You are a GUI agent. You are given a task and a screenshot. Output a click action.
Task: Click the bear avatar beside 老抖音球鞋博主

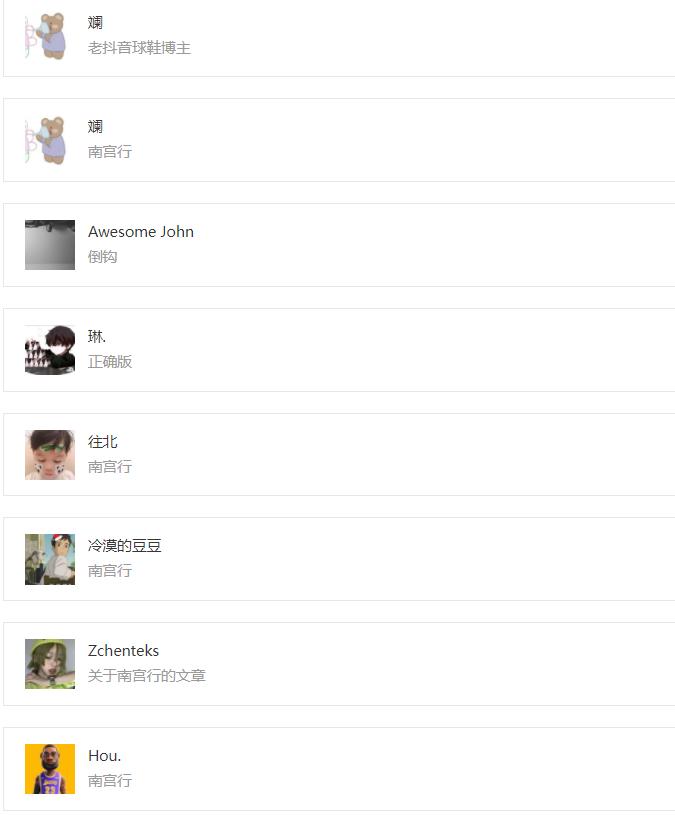(x=50, y=36)
